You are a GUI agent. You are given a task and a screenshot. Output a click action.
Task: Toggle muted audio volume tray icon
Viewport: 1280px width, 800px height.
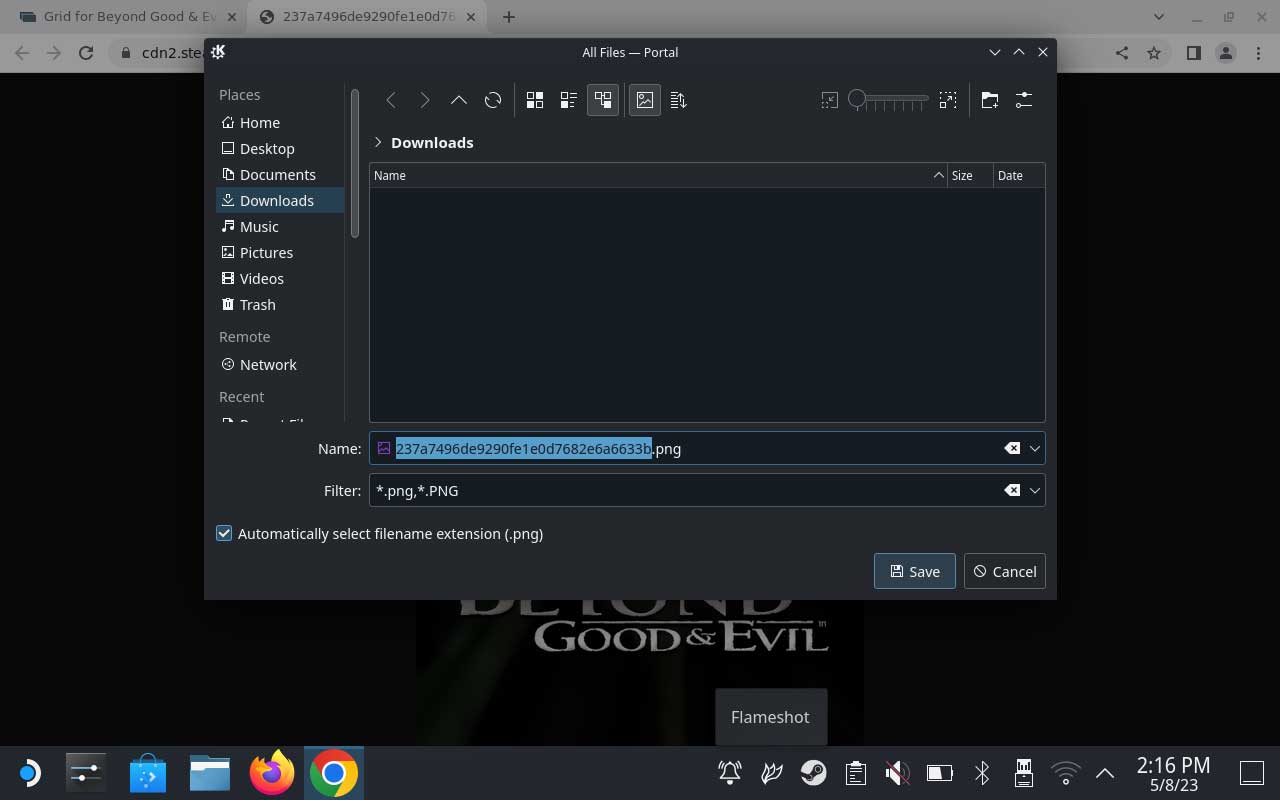point(897,773)
